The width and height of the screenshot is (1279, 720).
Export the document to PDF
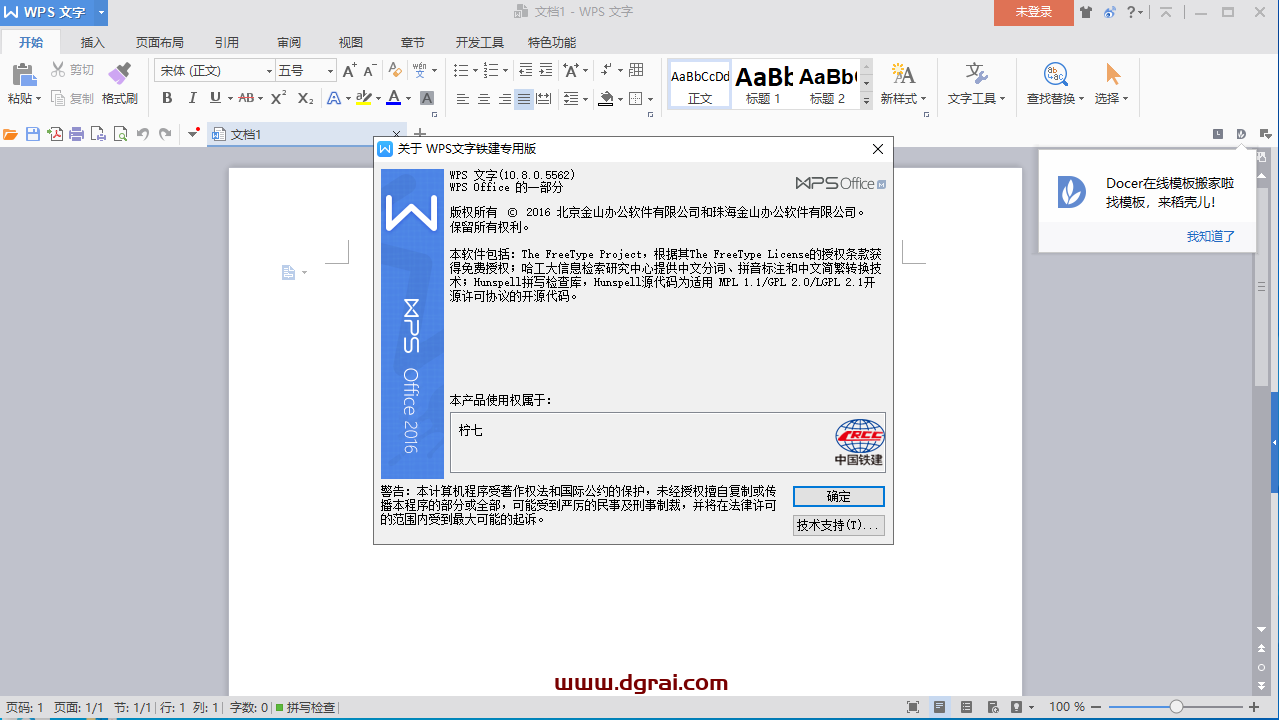tap(56, 134)
